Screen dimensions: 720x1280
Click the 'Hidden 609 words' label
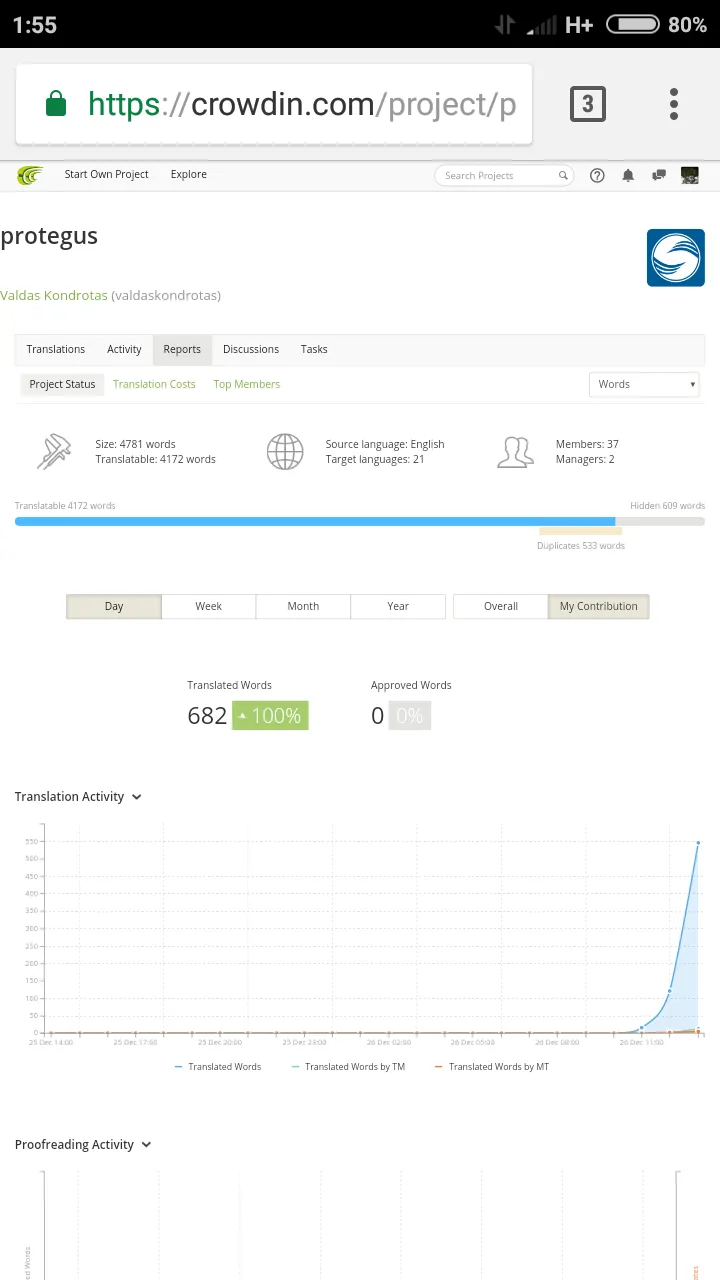667,506
